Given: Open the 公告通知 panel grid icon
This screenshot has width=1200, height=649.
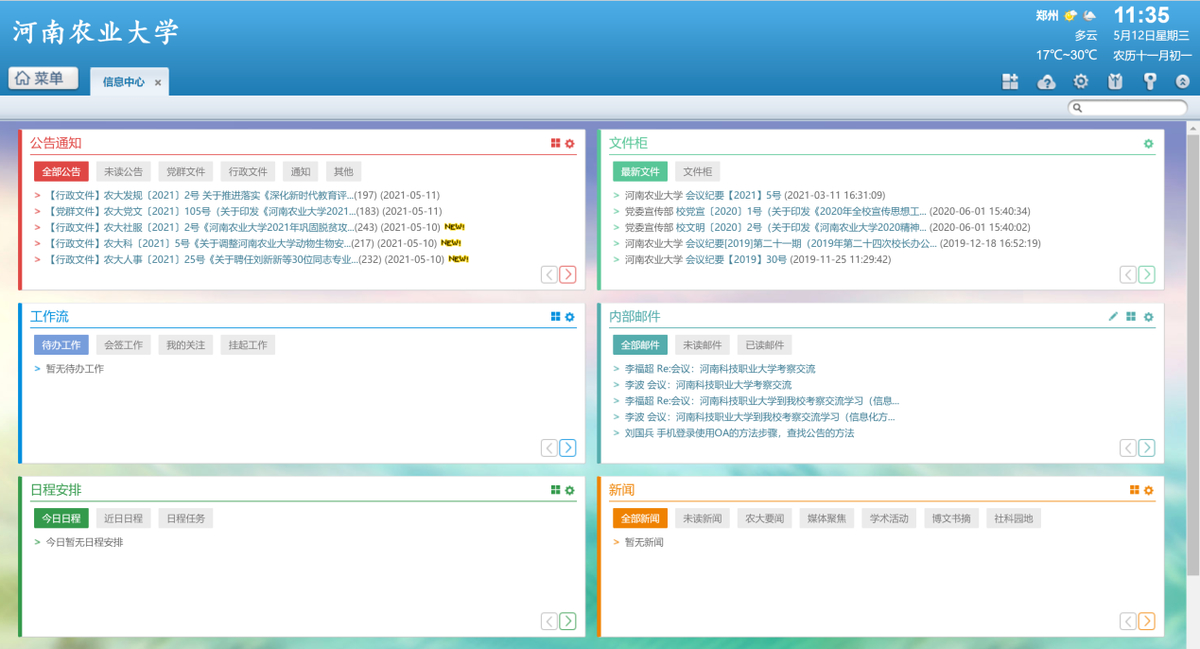Looking at the screenshot, I should (x=556, y=144).
